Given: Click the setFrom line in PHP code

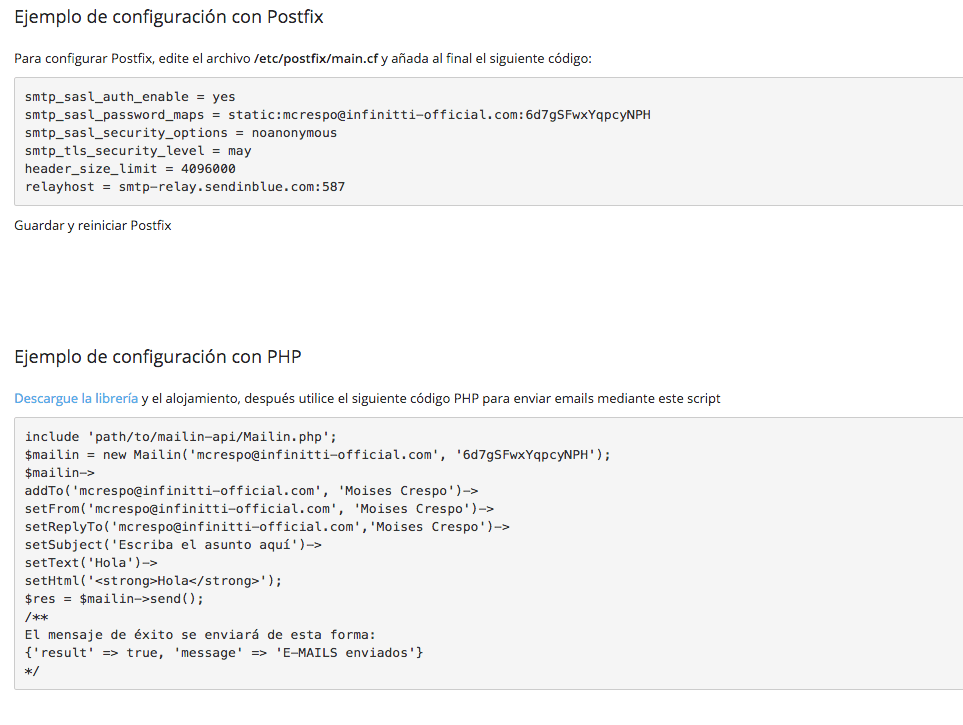Looking at the screenshot, I should click(259, 509).
